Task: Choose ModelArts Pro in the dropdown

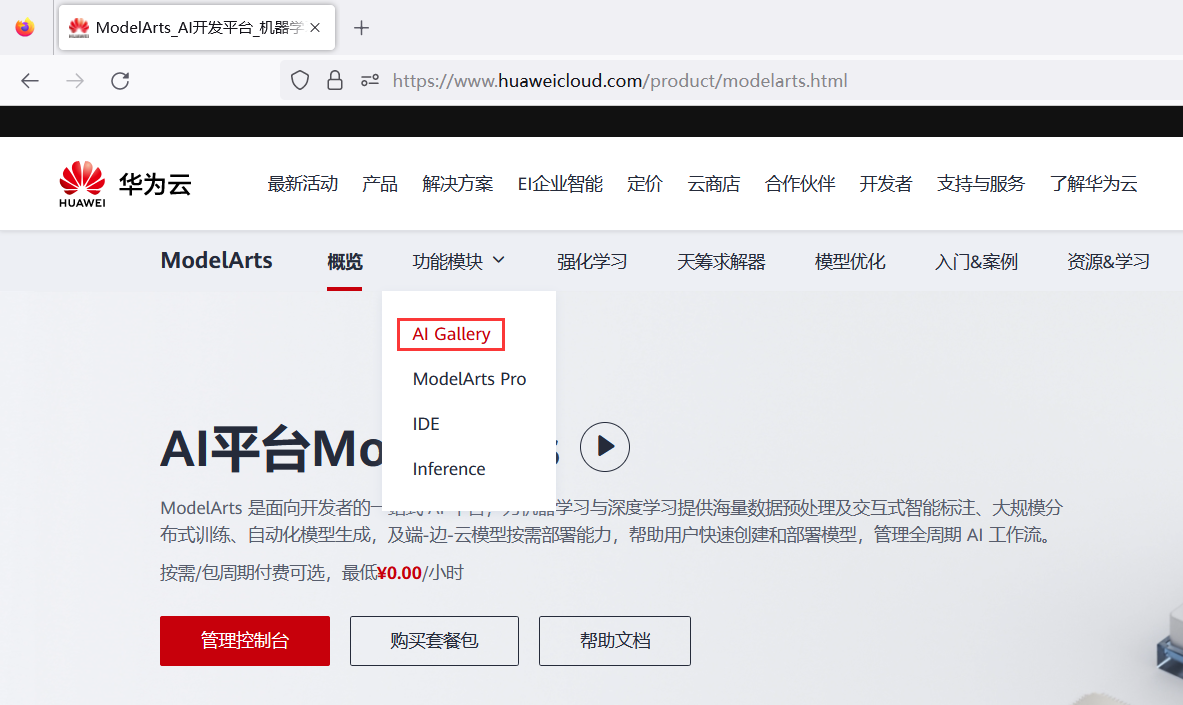Action: 469,378
